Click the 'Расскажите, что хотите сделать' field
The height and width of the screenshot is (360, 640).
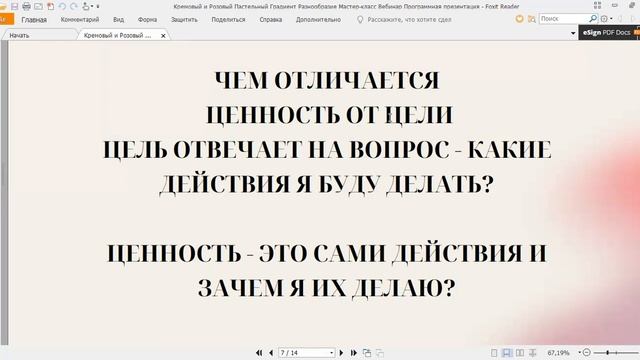pos(409,20)
